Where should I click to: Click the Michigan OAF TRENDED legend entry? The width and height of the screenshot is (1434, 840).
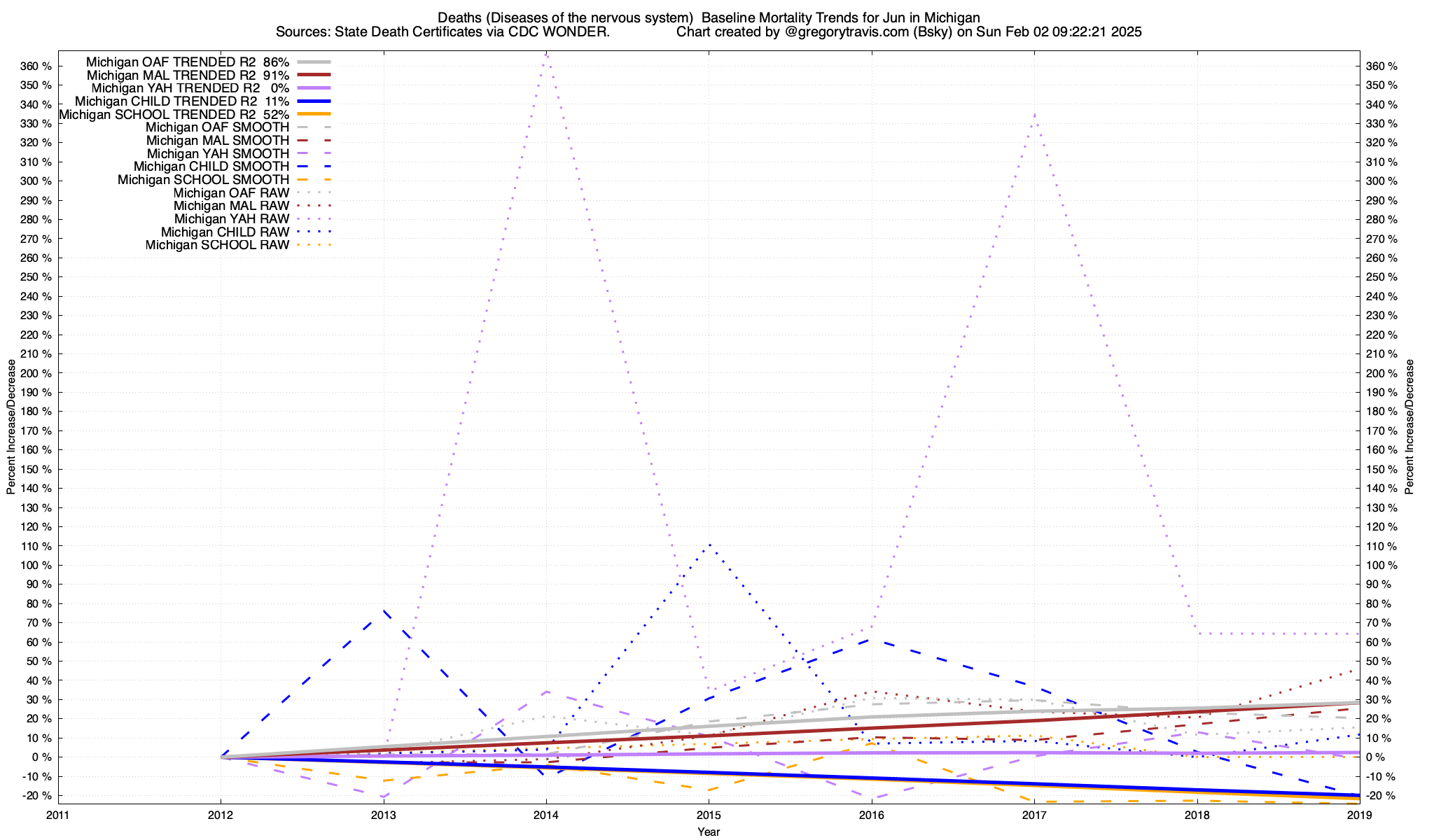click(x=187, y=62)
